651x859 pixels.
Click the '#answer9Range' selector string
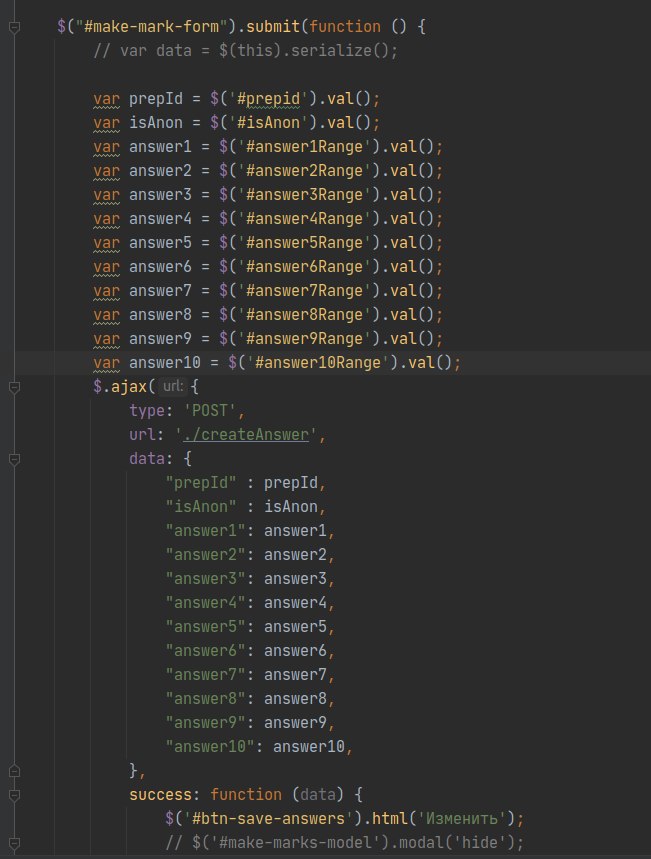(x=305, y=339)
